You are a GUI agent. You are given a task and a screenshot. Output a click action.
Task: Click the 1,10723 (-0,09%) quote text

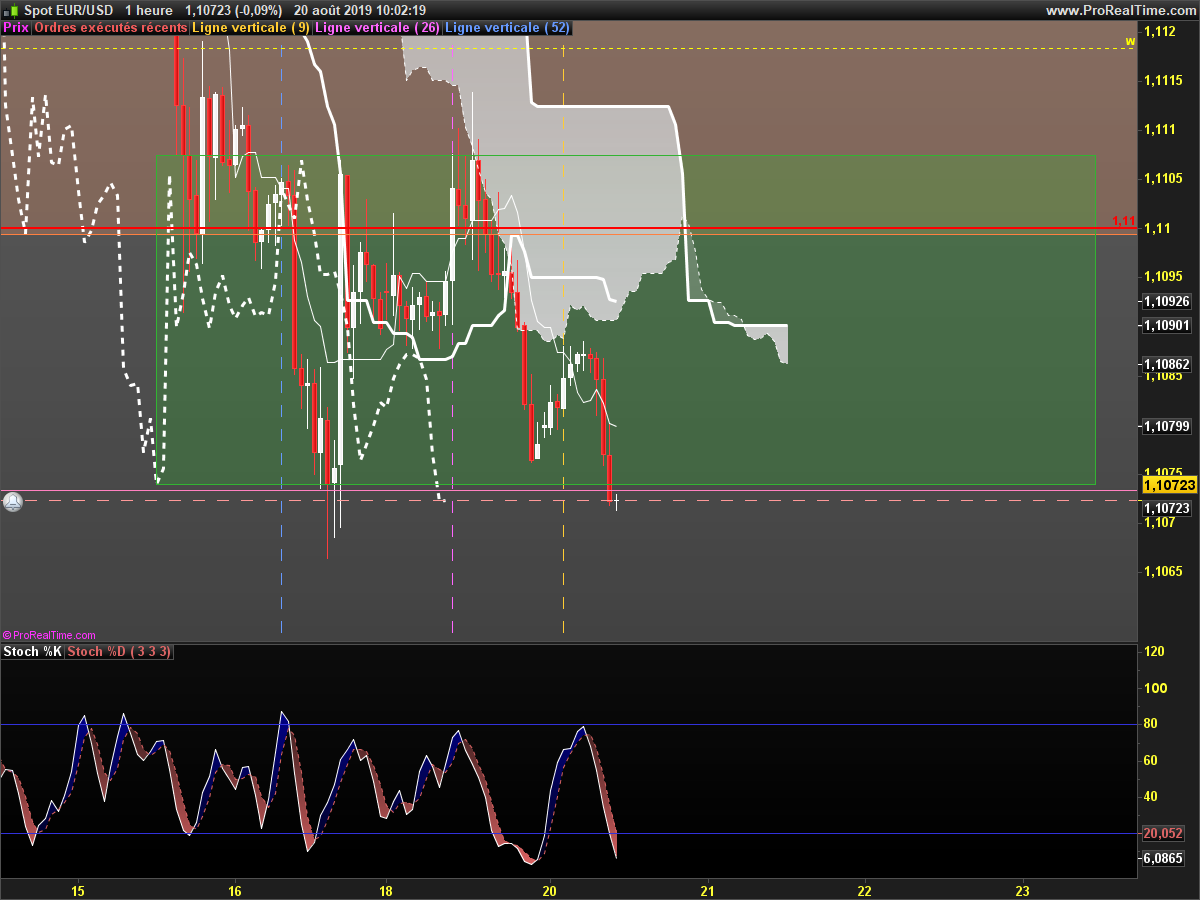[234, 10]
